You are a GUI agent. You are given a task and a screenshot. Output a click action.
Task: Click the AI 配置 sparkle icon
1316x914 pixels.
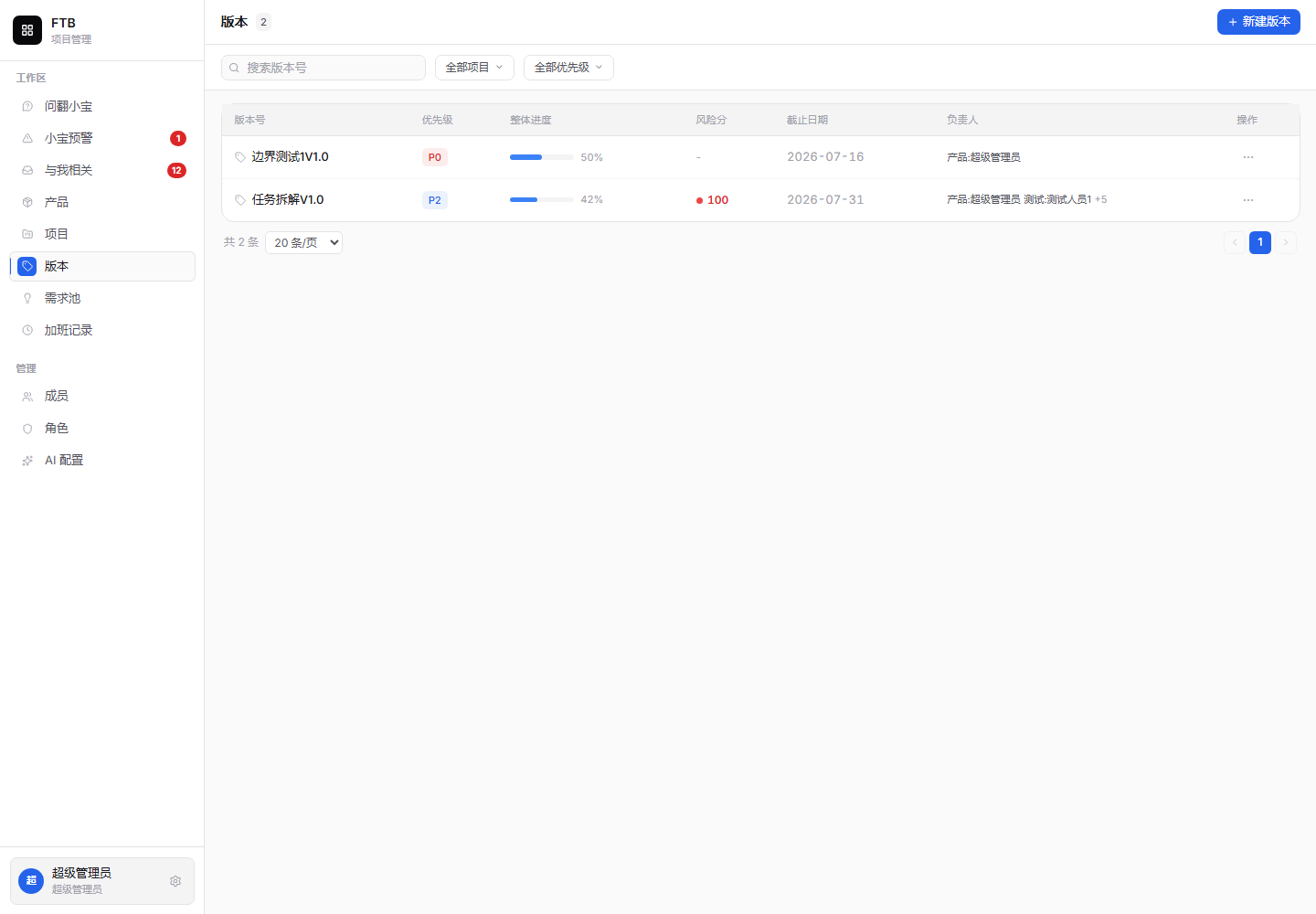pyautogui.click(x=27, y=461)
